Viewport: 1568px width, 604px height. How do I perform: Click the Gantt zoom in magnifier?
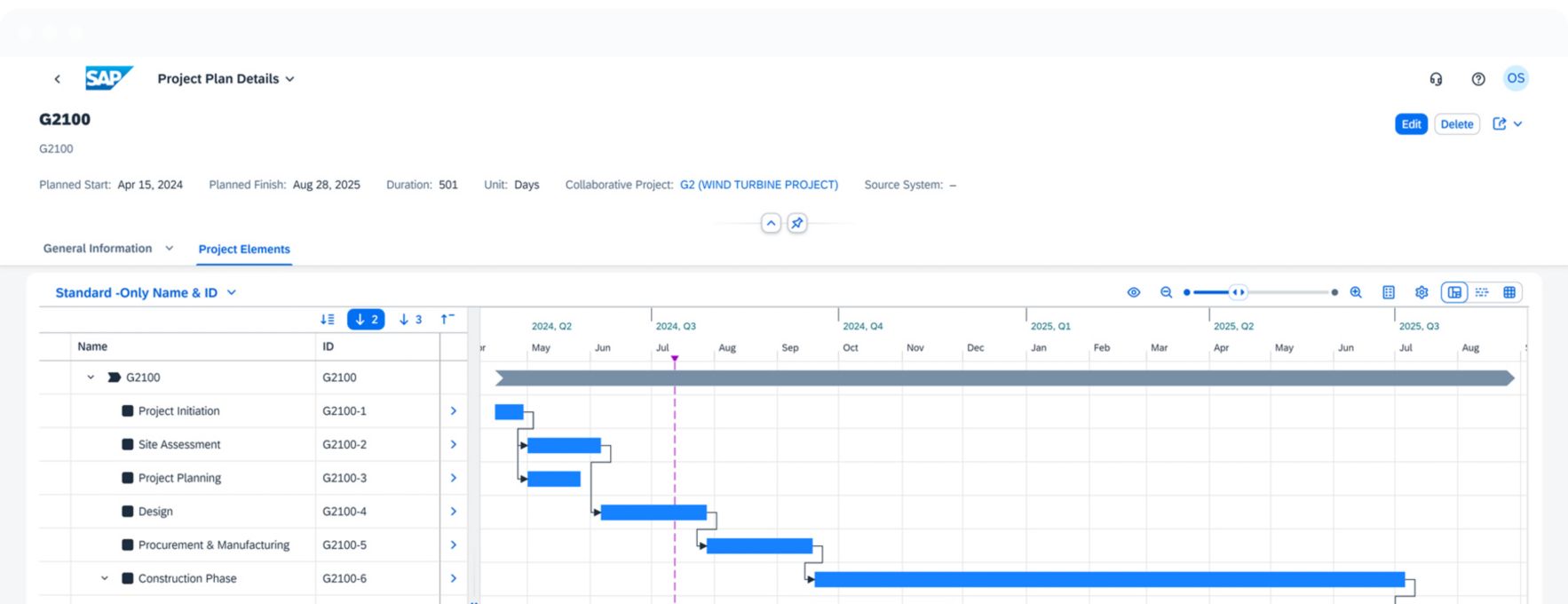click(1356, 292)
